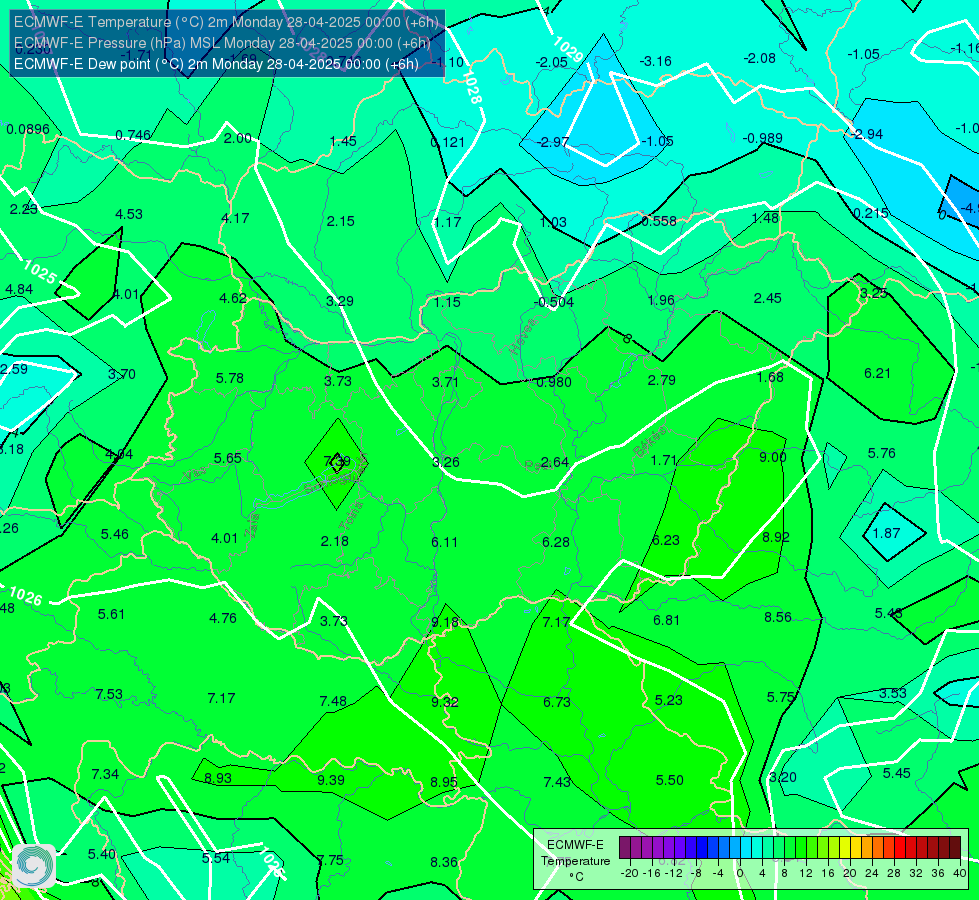979x900 pixels.
Task: Click the map value 2.15
Action: tap(341, 221)
